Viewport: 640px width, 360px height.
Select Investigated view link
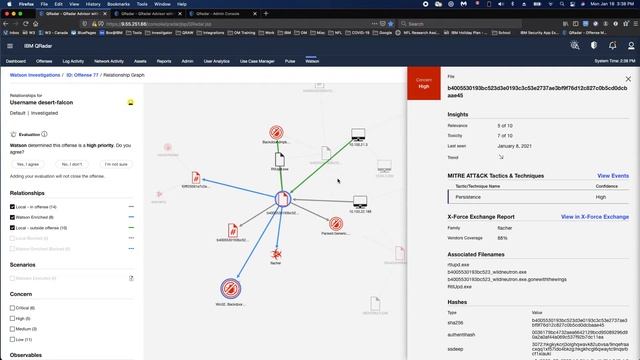click(x=44, y=113)
